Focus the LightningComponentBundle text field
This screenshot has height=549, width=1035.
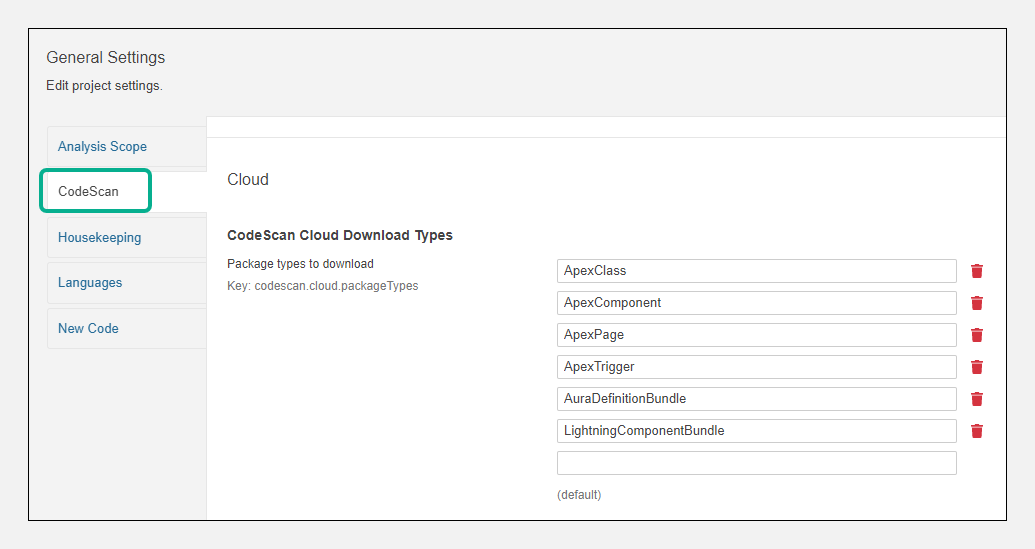pos(756,431)
